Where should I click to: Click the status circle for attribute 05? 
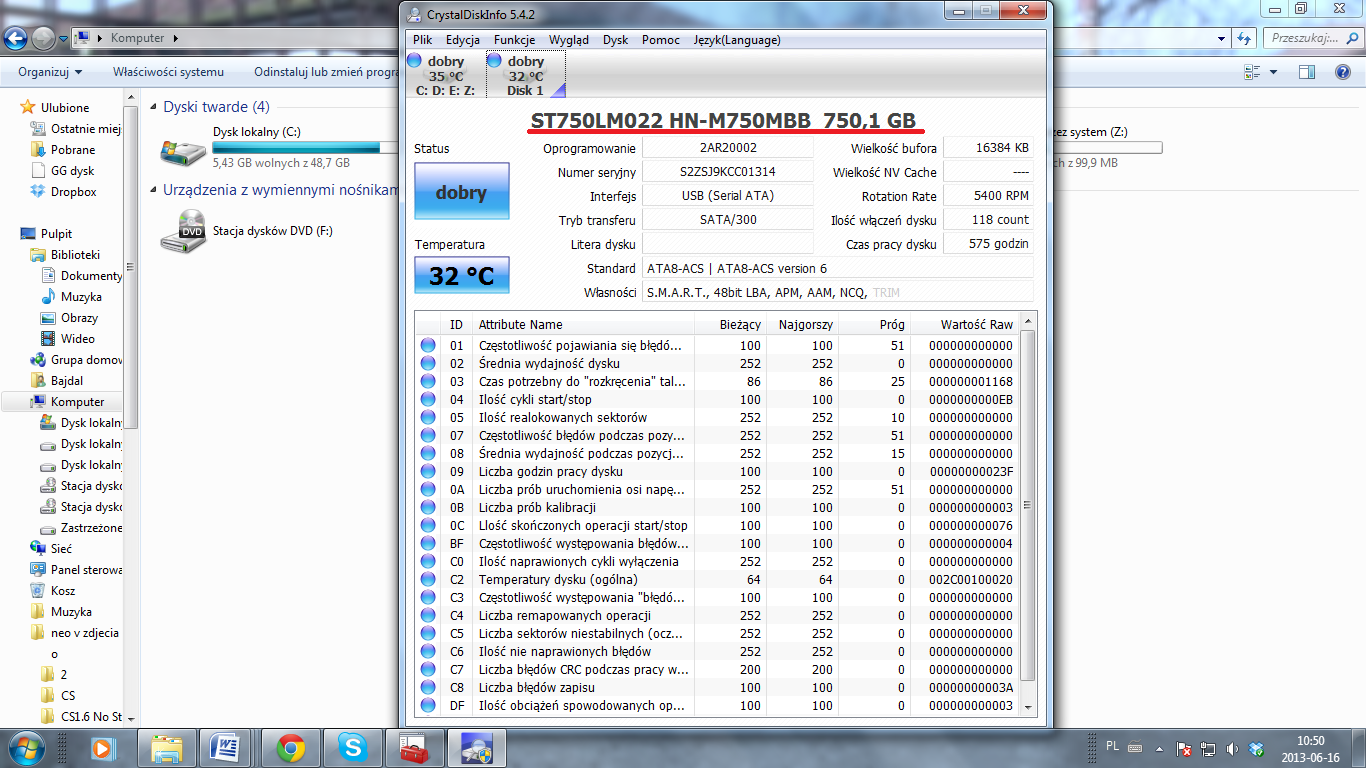click(428, 417)
